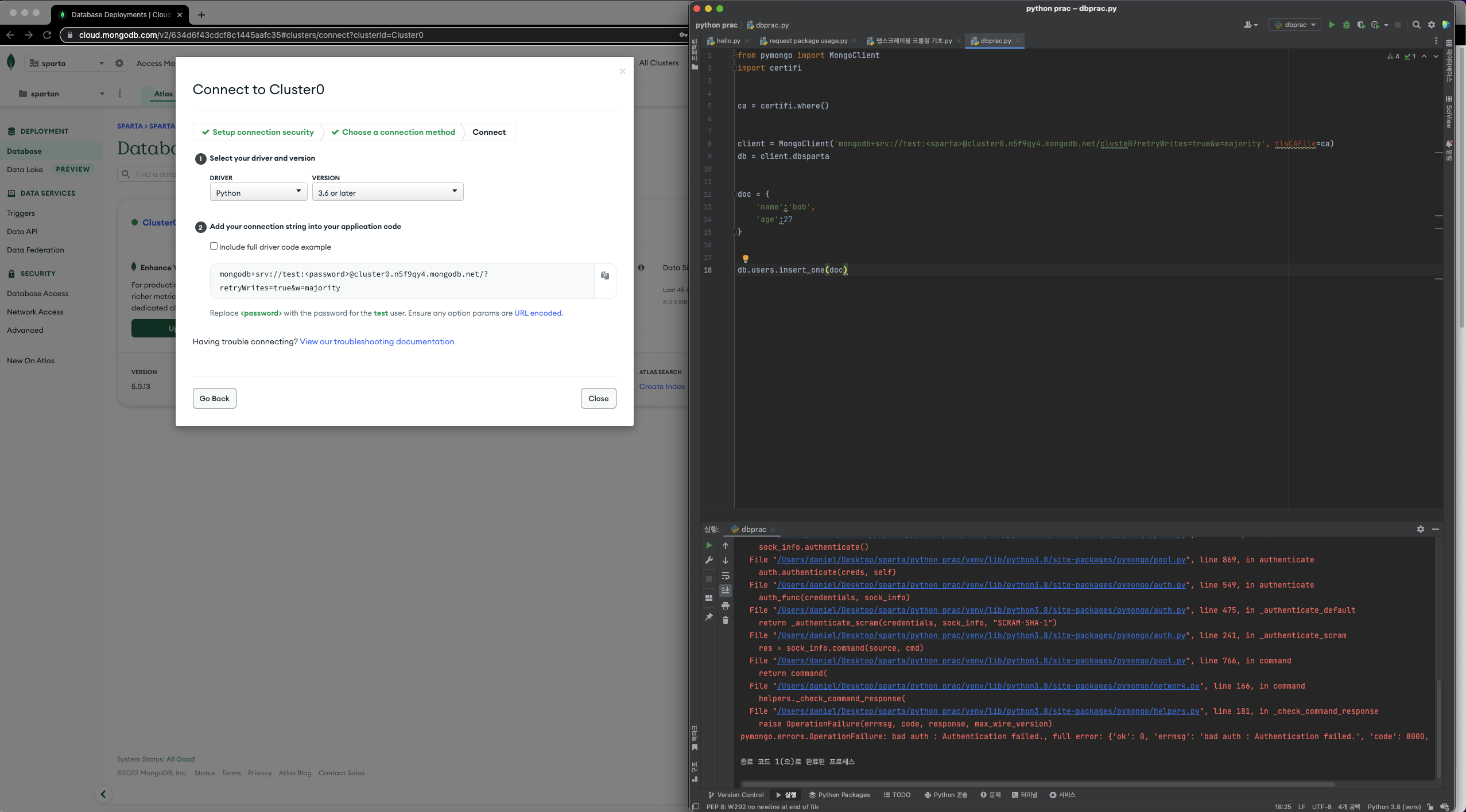Click Close button in Connect dialog
Image resolution: width=1466 pixels, height=812 pixels.
pyautogui.click(x=598, y=398)
